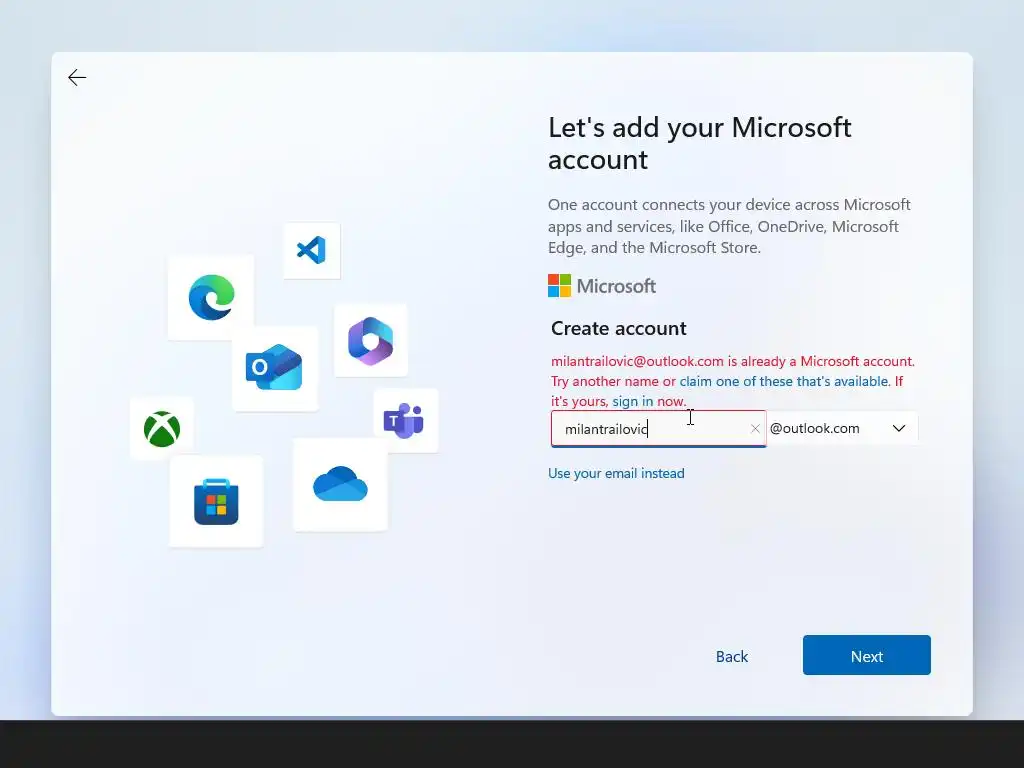Screen dimensions: 1024x768
Task: Click the Microsoft logo
Action: click(x=601, y=286)
